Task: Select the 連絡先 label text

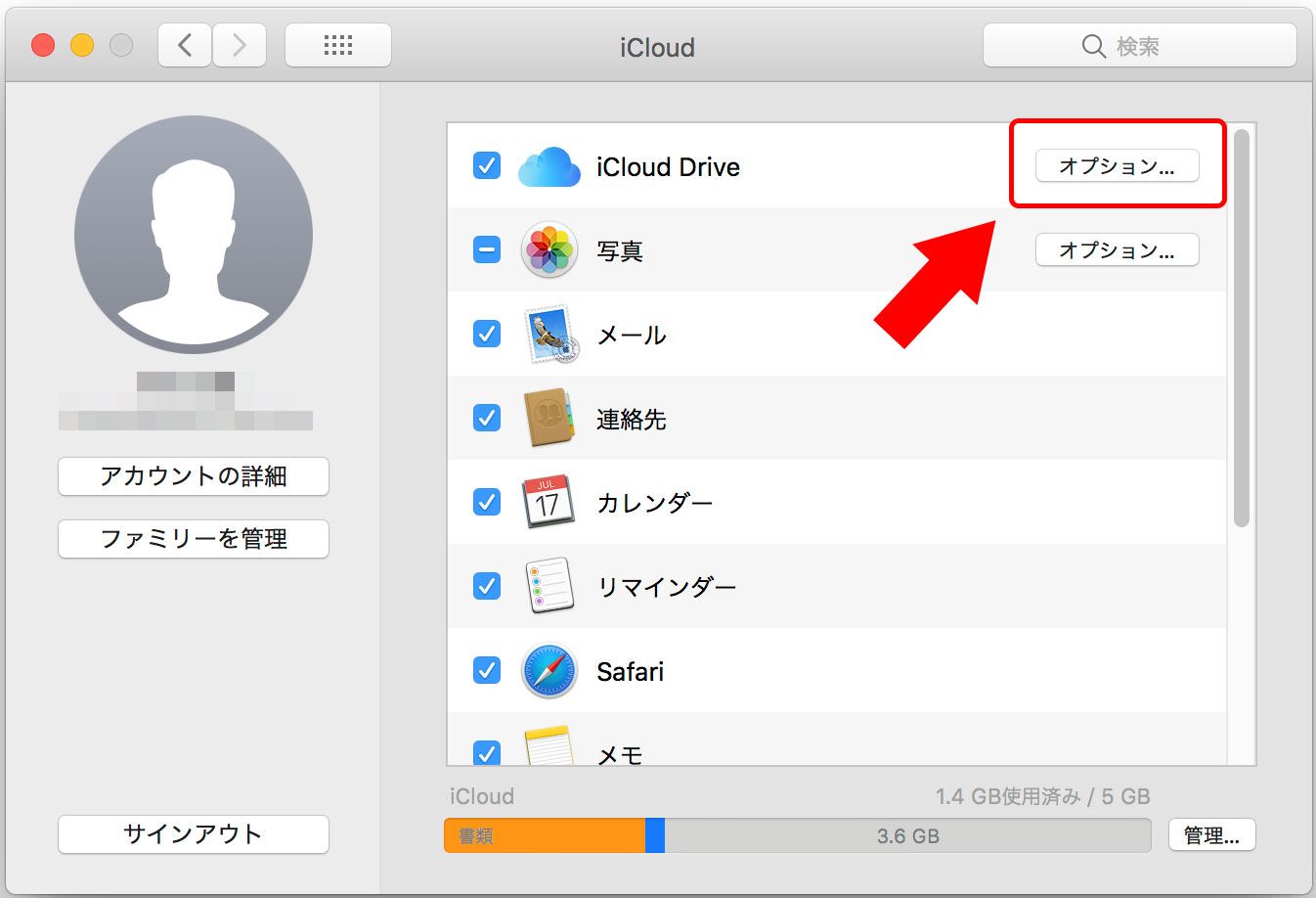Action: (632, 420)
